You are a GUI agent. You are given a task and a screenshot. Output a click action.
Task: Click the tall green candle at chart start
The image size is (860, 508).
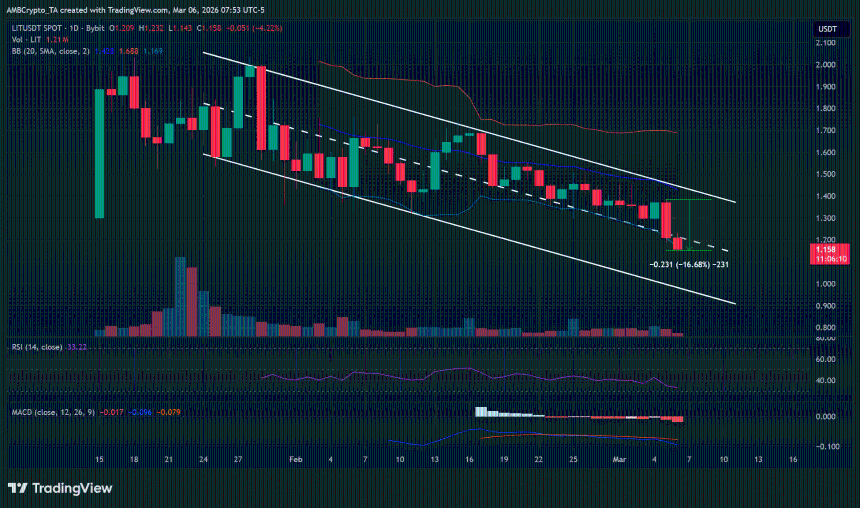100,152
